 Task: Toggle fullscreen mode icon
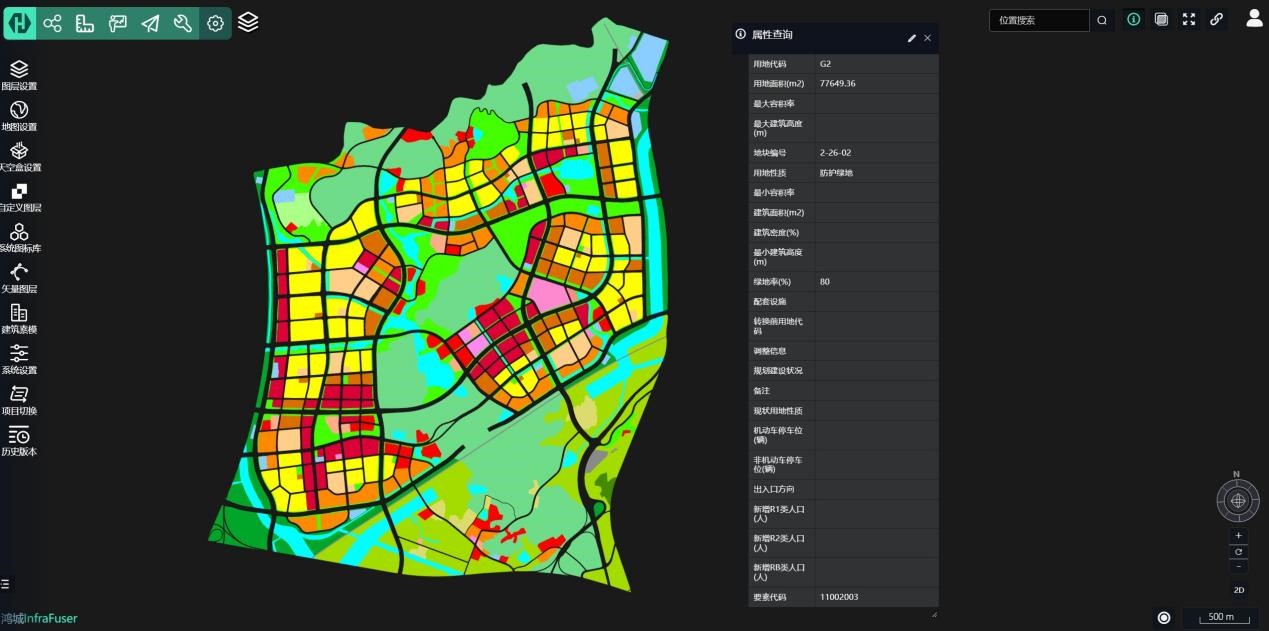[x=1189, y=20]
